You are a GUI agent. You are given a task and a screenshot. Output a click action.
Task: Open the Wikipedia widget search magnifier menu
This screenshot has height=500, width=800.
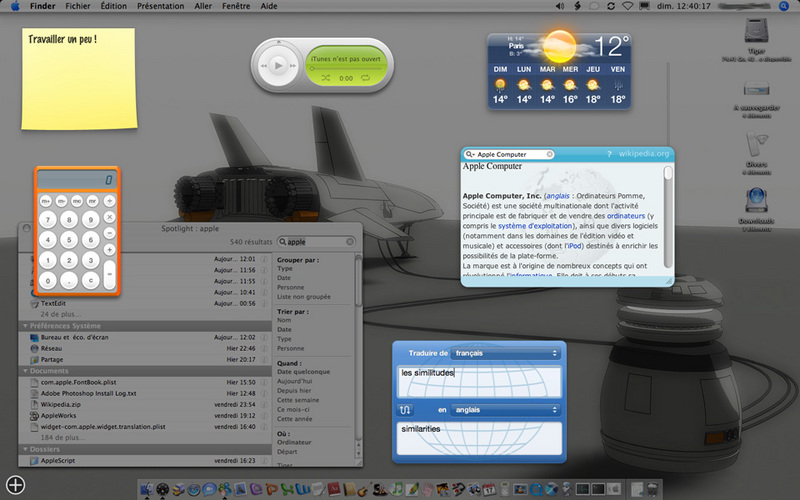coord(469,154)
